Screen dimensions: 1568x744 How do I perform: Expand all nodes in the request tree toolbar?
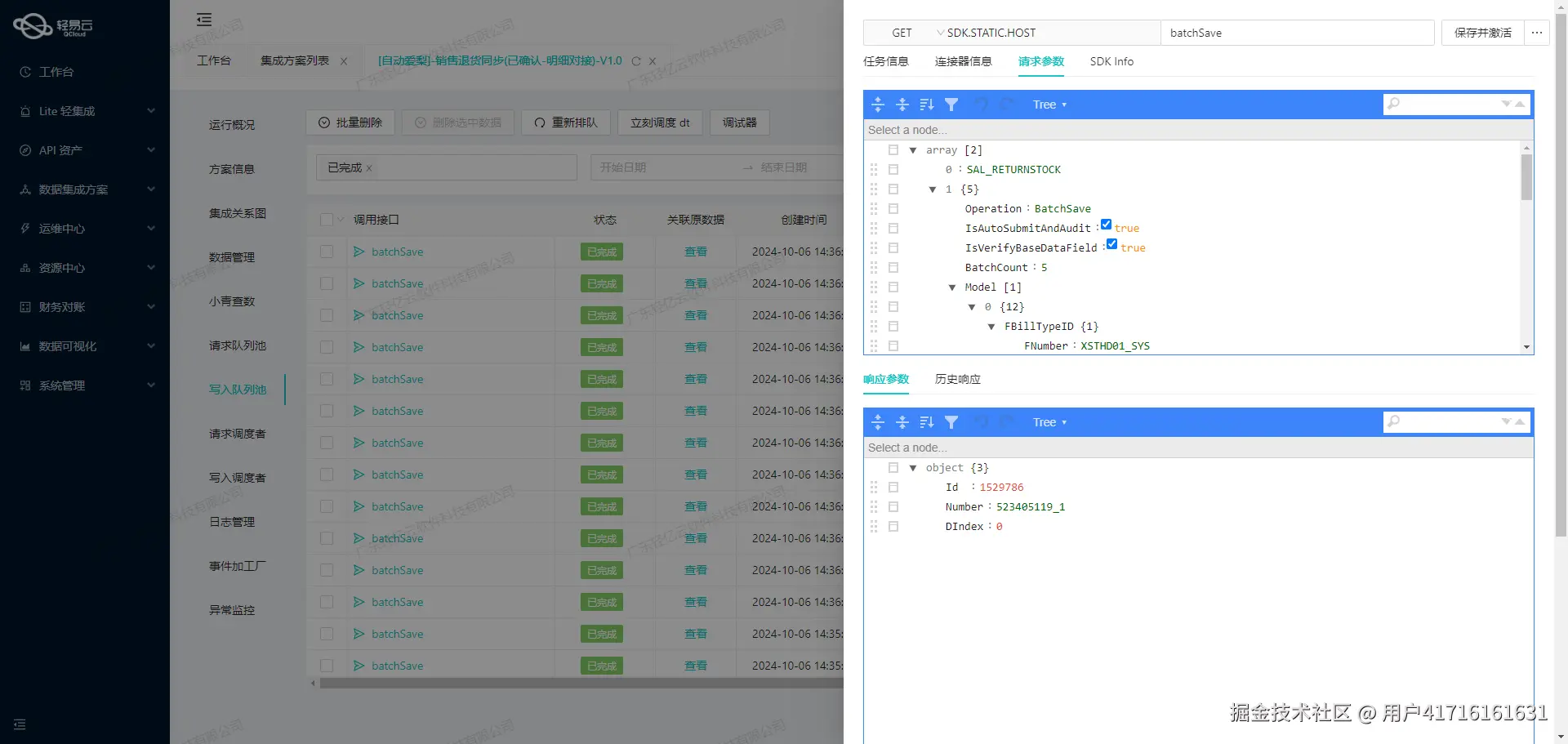click(878, 104)
